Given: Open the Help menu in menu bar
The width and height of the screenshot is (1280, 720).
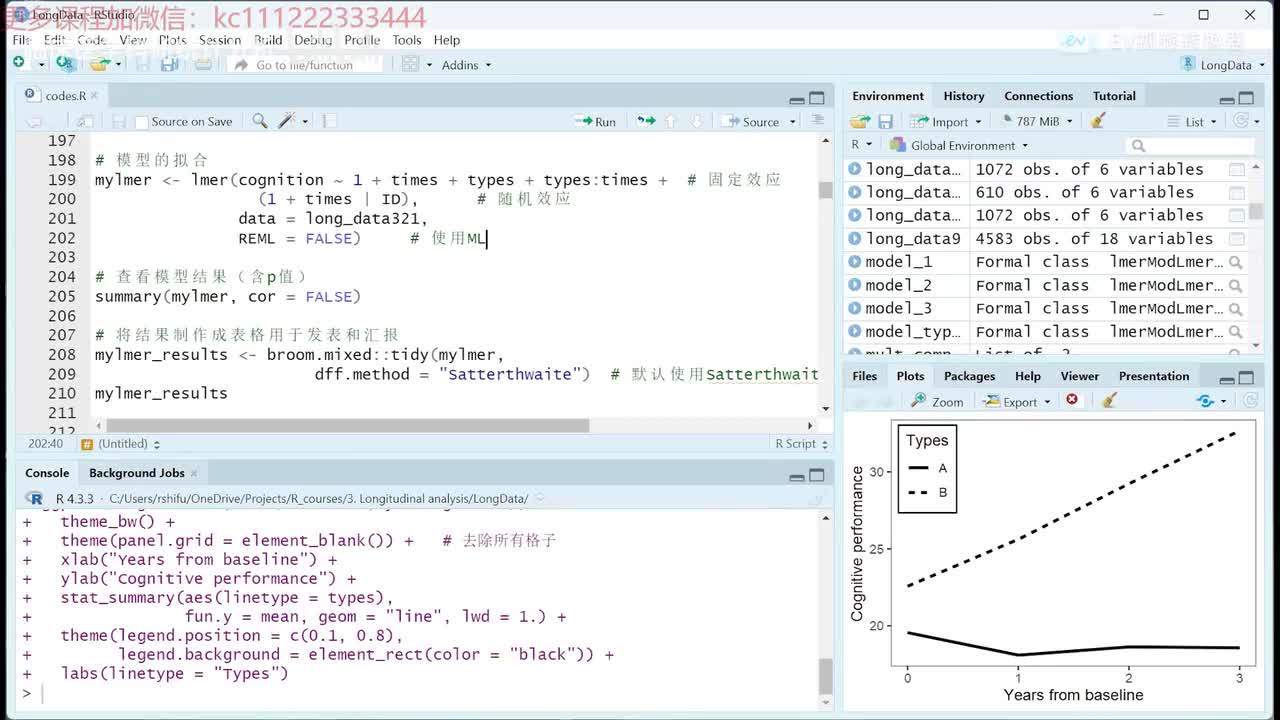Looking at the screenshot, I should point(447,40).
